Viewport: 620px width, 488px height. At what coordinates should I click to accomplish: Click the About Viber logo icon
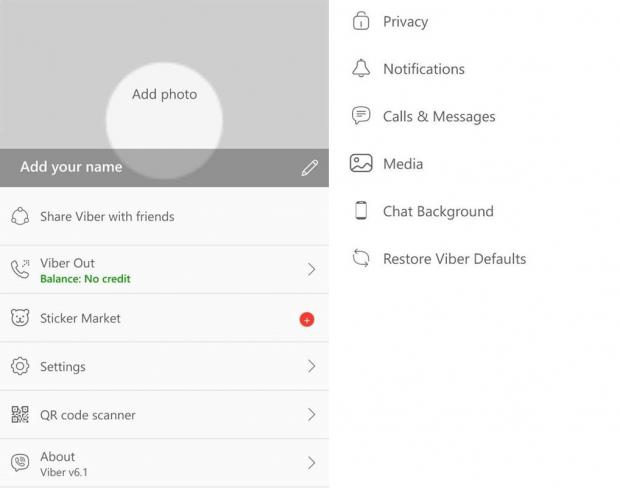[x=20, y=463]
